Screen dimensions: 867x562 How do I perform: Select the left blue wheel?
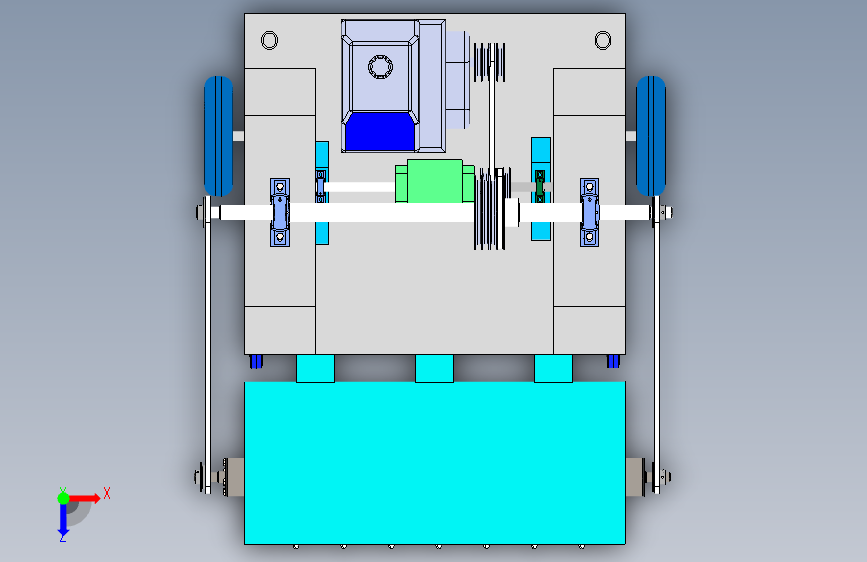click(219, 136)
